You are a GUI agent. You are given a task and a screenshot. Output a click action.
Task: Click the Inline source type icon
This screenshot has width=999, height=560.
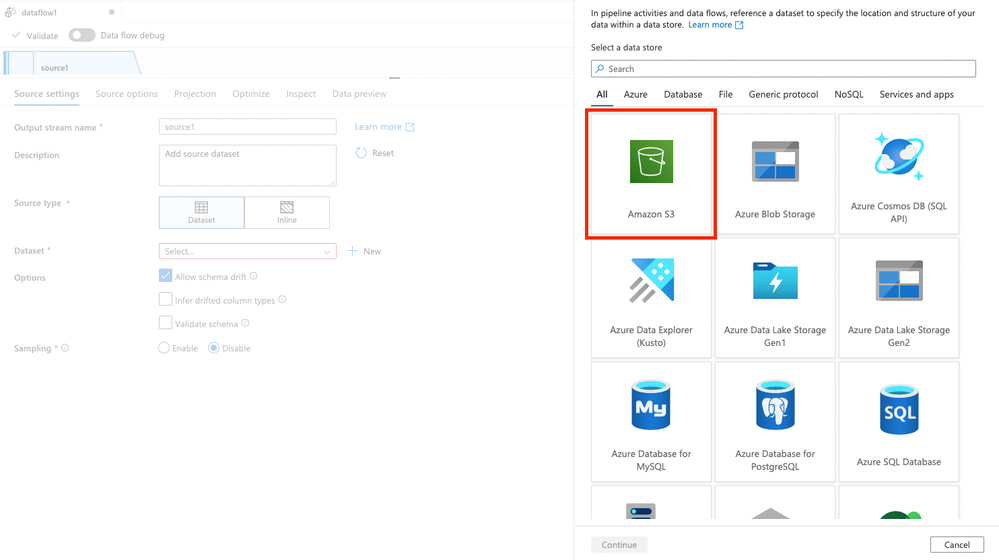point(287,207)
